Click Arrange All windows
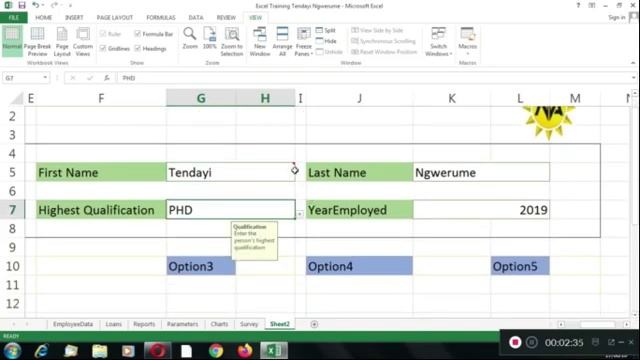Image resolution: width=640 pixels, height=360 pixels. [x=282, y=42]
